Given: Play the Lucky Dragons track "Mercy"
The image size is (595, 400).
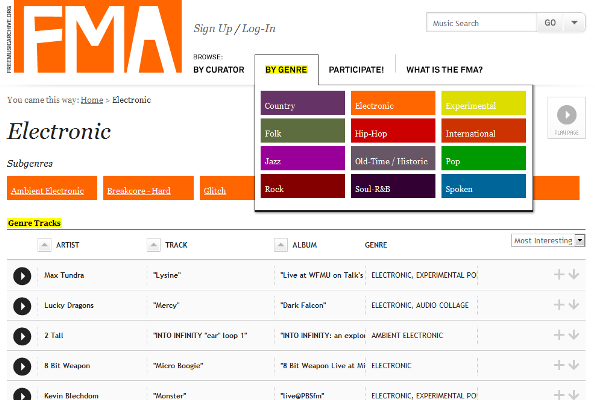Looking at the screenshot, I should pos(22,306).
